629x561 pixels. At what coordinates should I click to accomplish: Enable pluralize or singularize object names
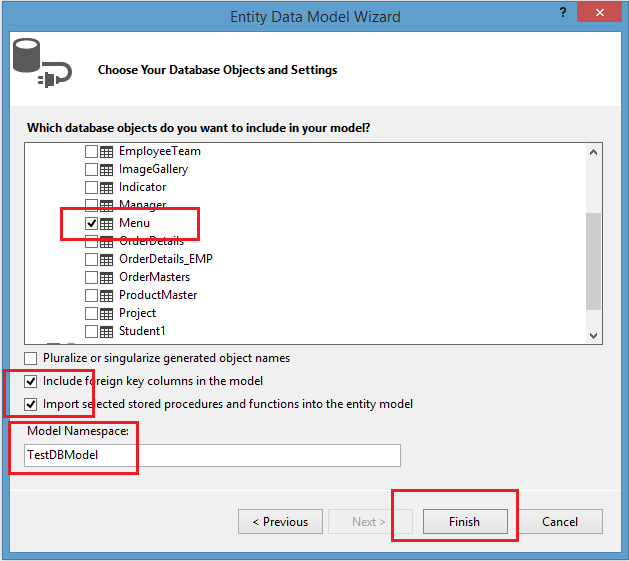tap(32, 358)
